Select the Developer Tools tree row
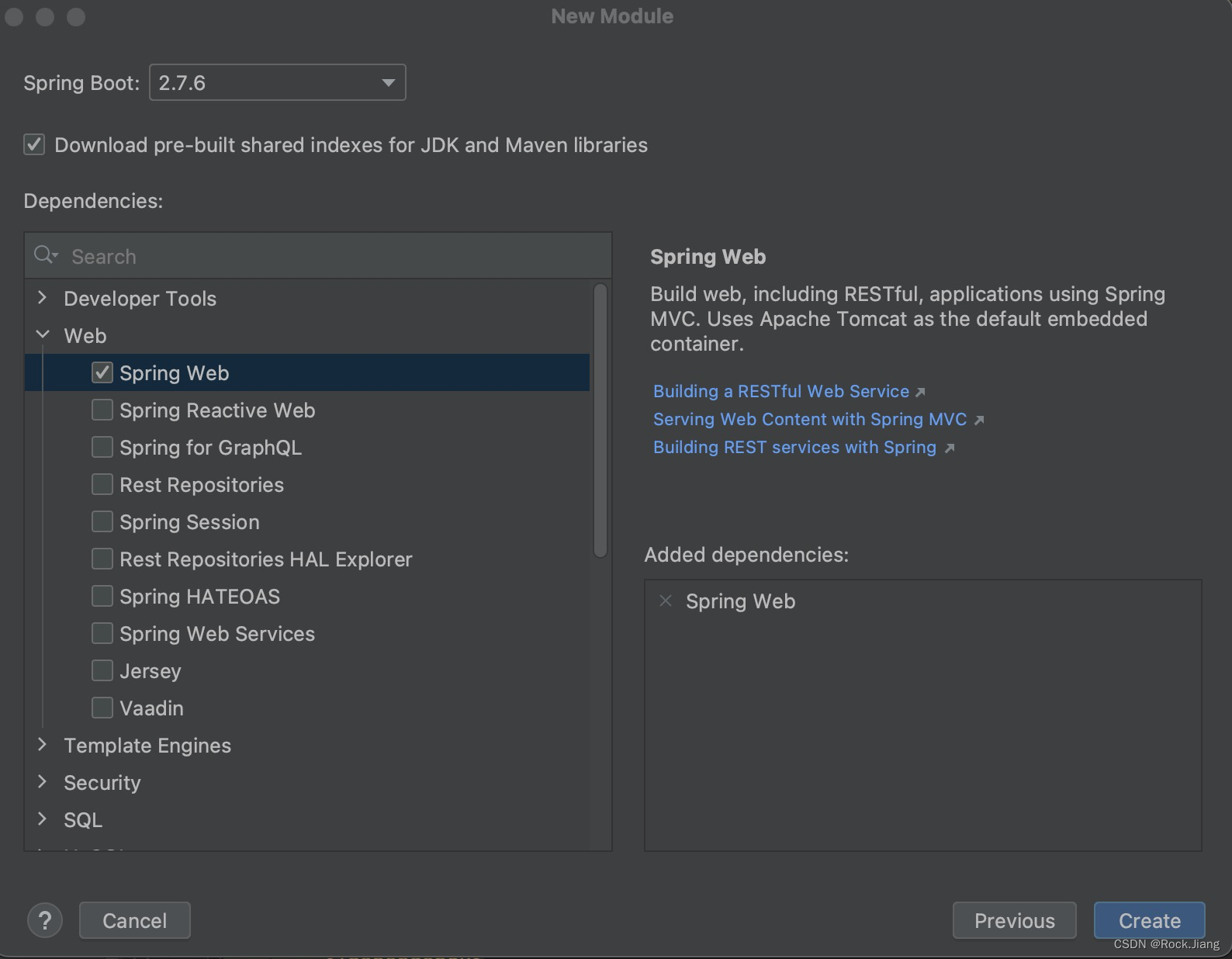The image size is (1232, 959). pos(307,298)
